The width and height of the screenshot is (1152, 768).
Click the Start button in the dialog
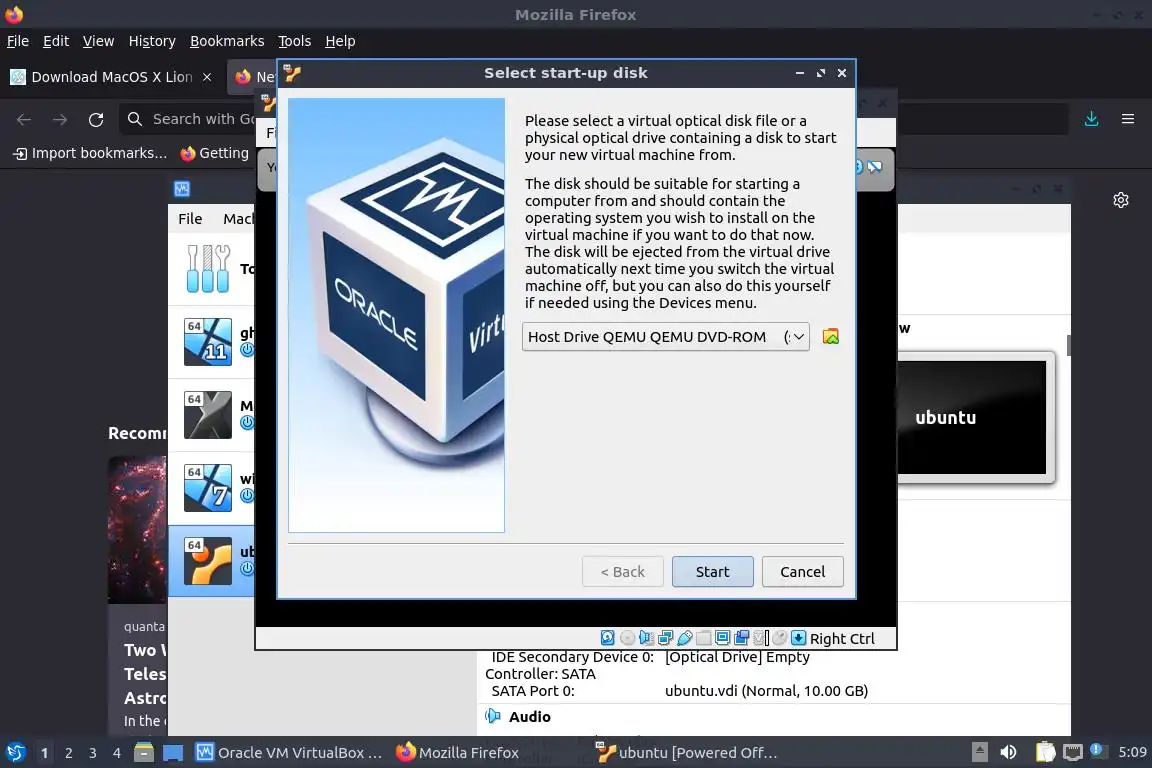coord(713,572)
